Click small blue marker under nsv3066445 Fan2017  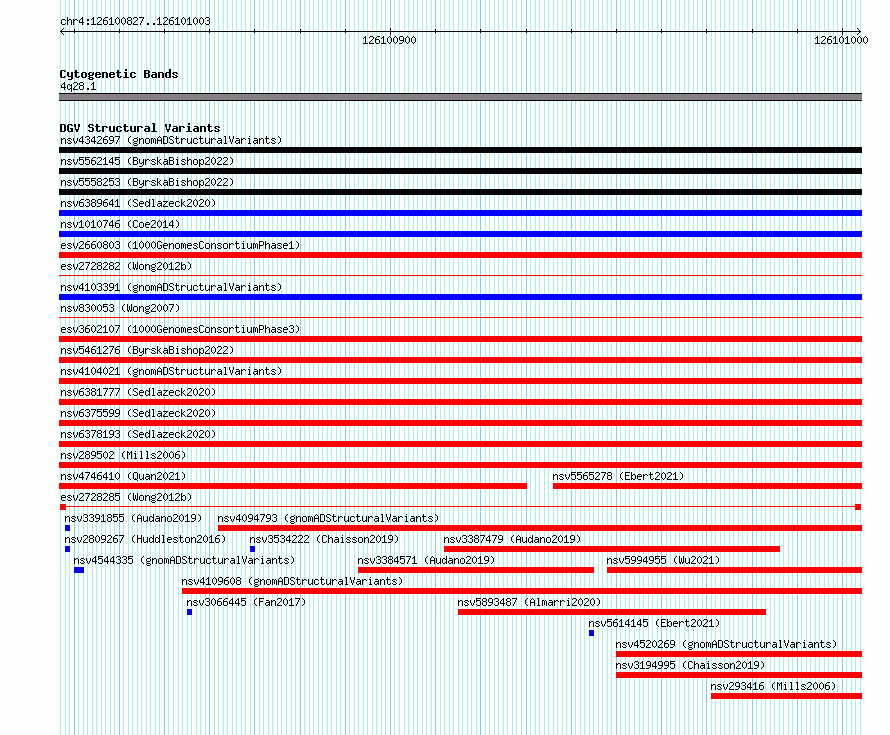pos(190,612)
